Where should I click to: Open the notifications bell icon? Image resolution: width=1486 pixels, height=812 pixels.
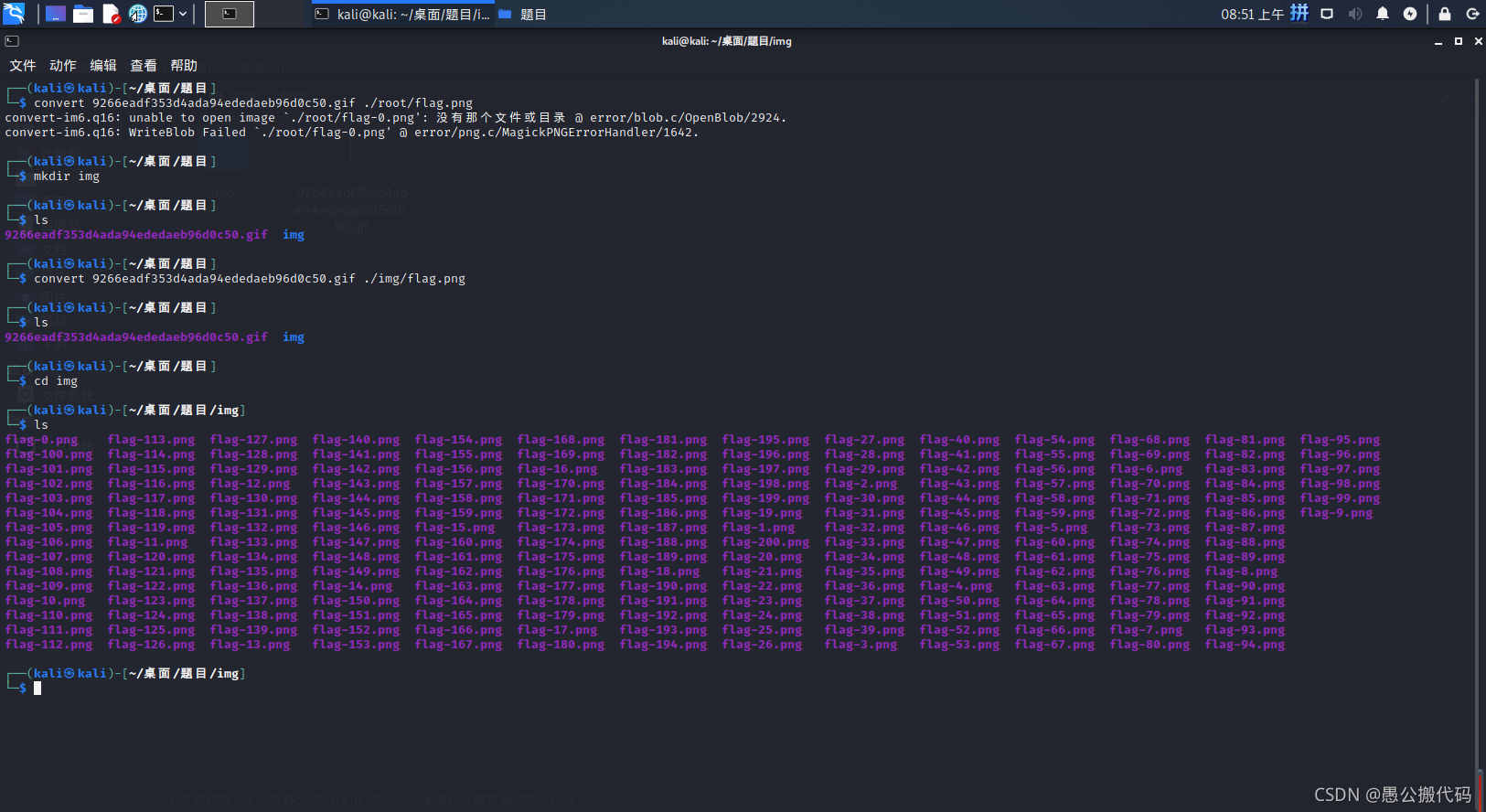[x=1383, y=14]
